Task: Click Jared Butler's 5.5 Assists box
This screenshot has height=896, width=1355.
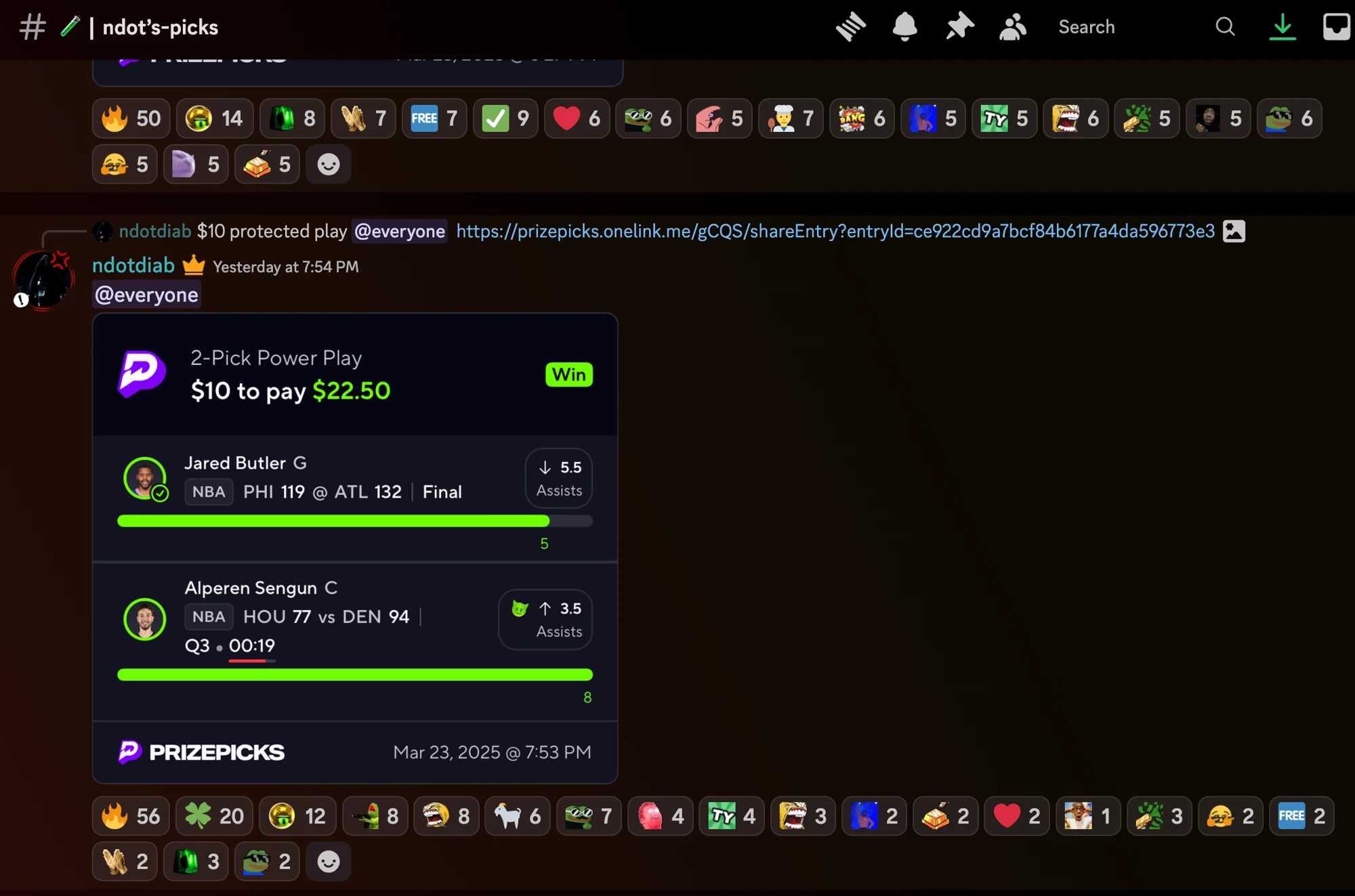Action: tap(559, 478)
